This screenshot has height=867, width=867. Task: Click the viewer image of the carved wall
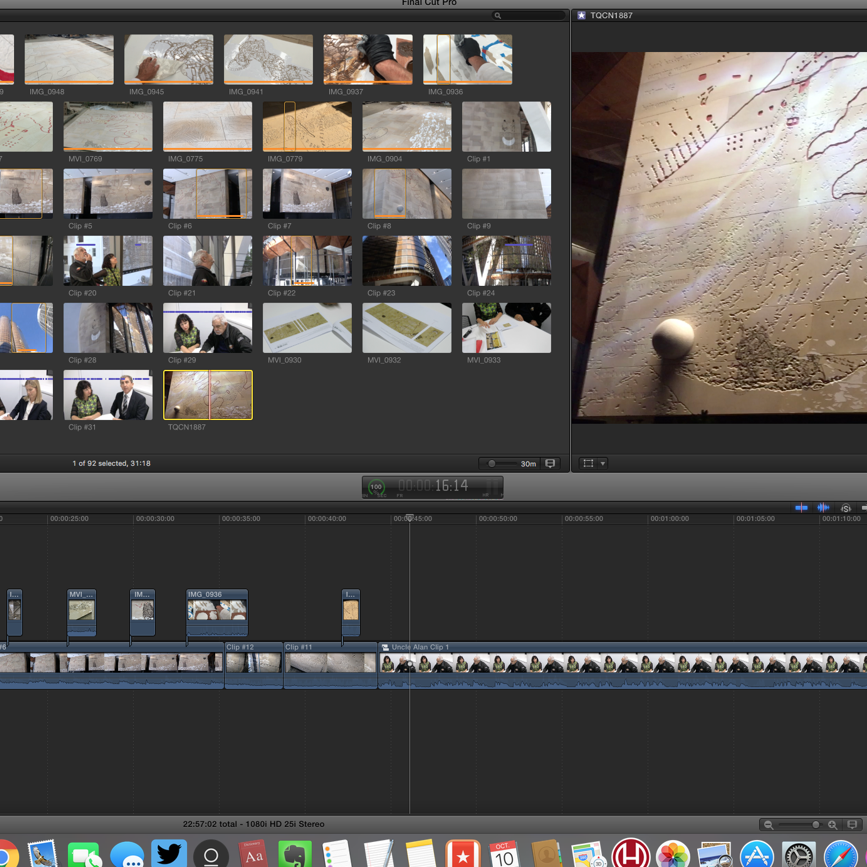point(719,238)
